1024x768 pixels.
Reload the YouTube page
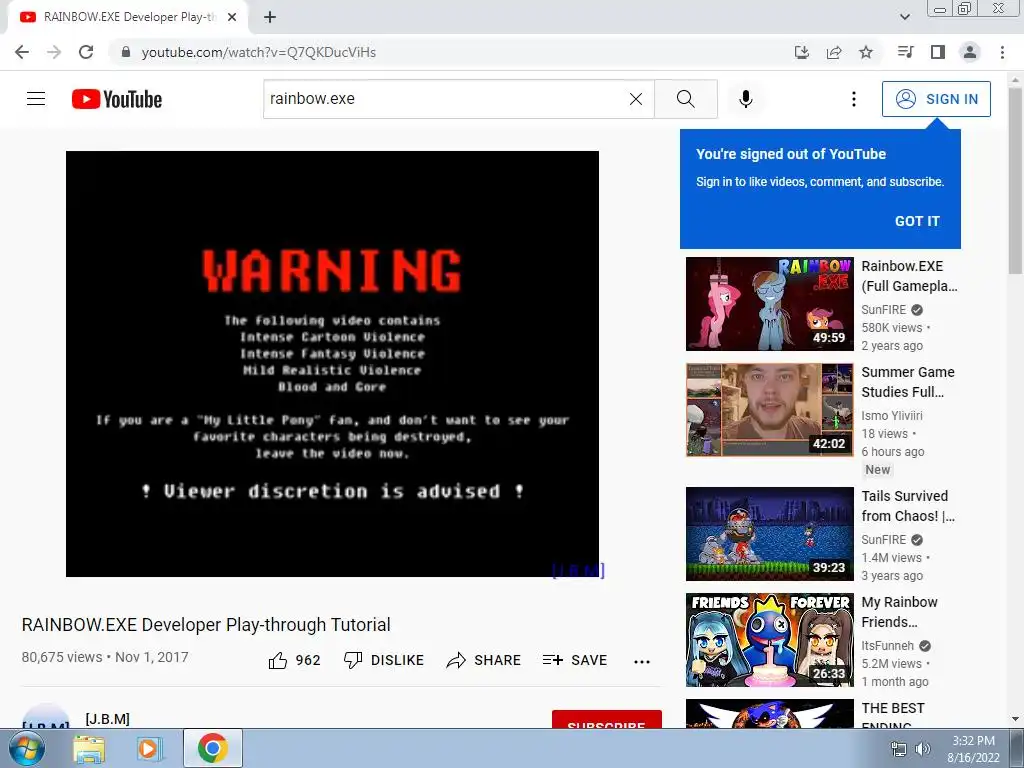[86, 52]
